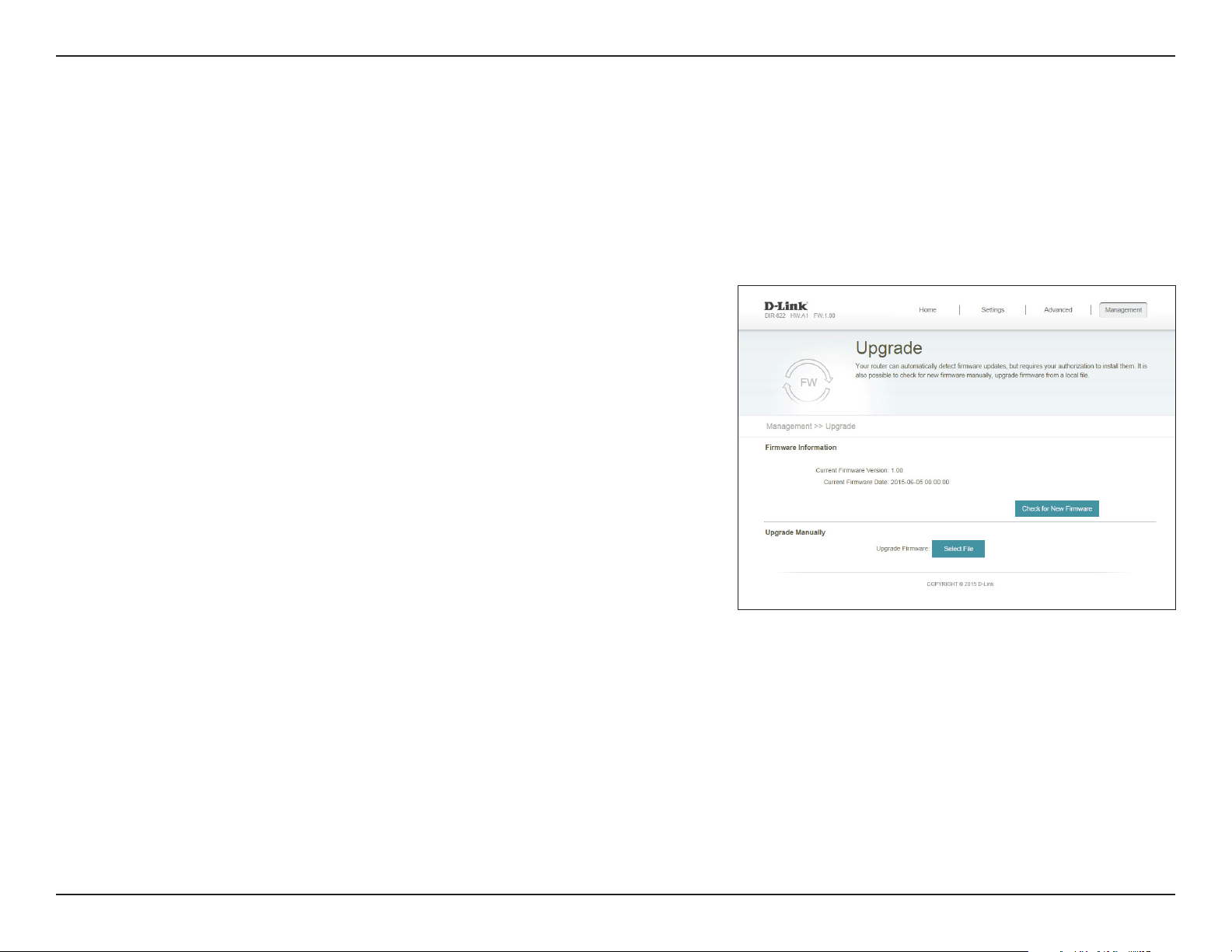Click the 'Current Firmware Version: 1.00' line
This screenshot has width=1232, height=952.
click(x=859, y=470)
